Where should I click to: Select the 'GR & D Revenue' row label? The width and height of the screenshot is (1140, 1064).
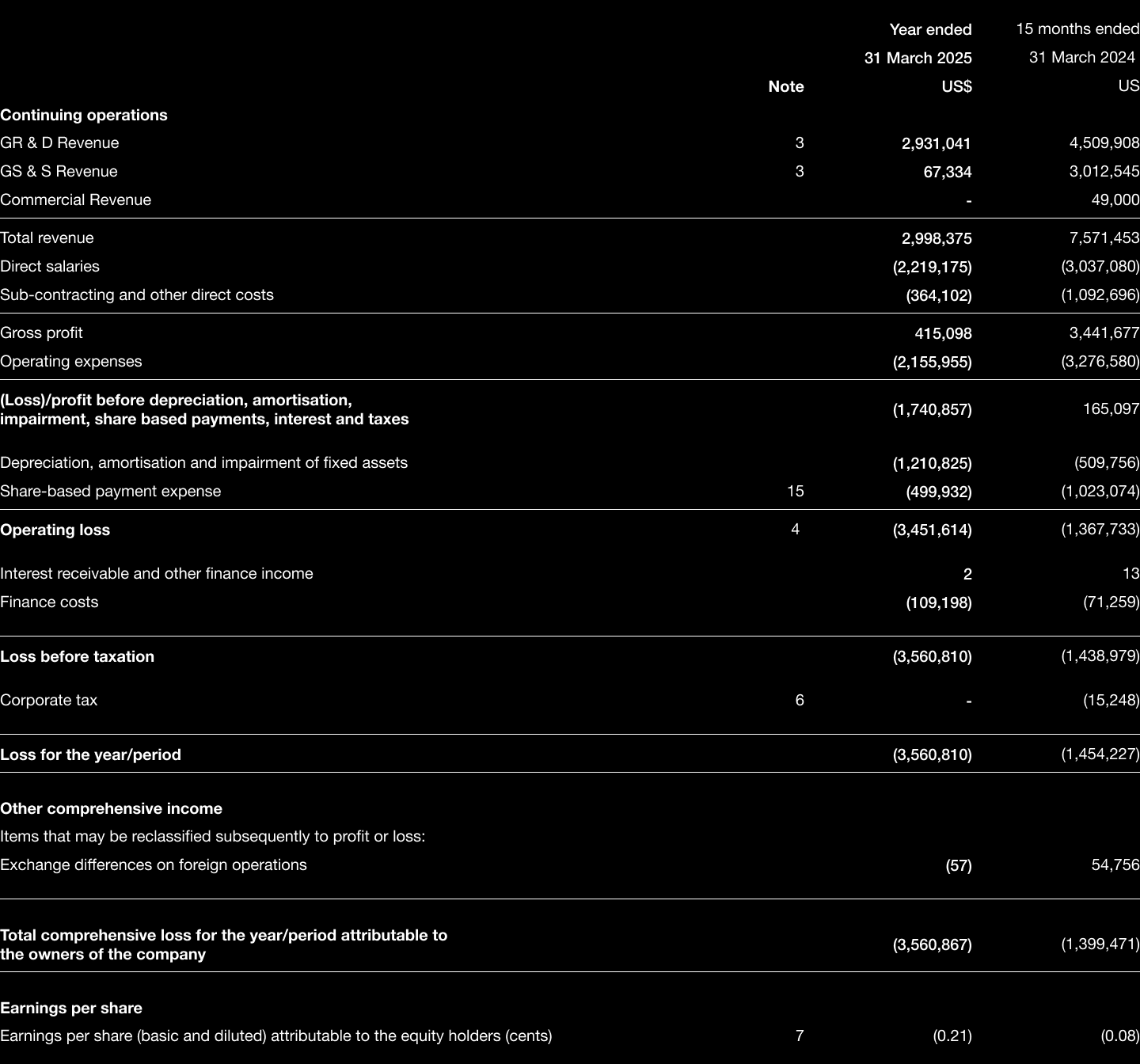pos(59,143)
